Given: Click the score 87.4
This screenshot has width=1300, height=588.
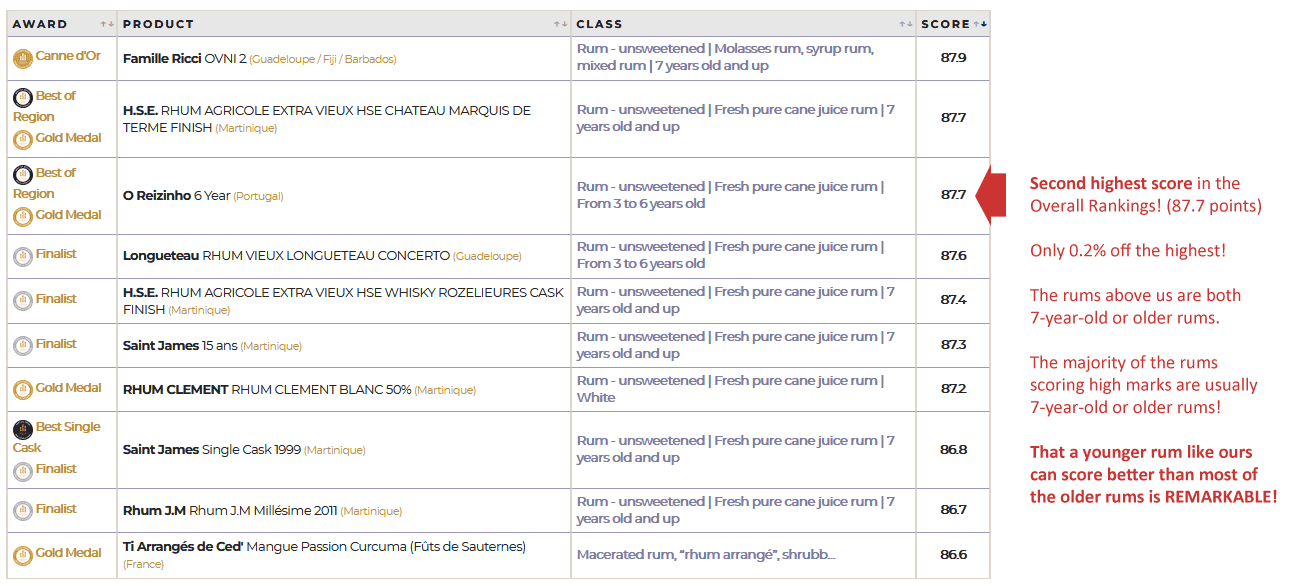Looking at the screenshot, I should click(x=953, y=300).
